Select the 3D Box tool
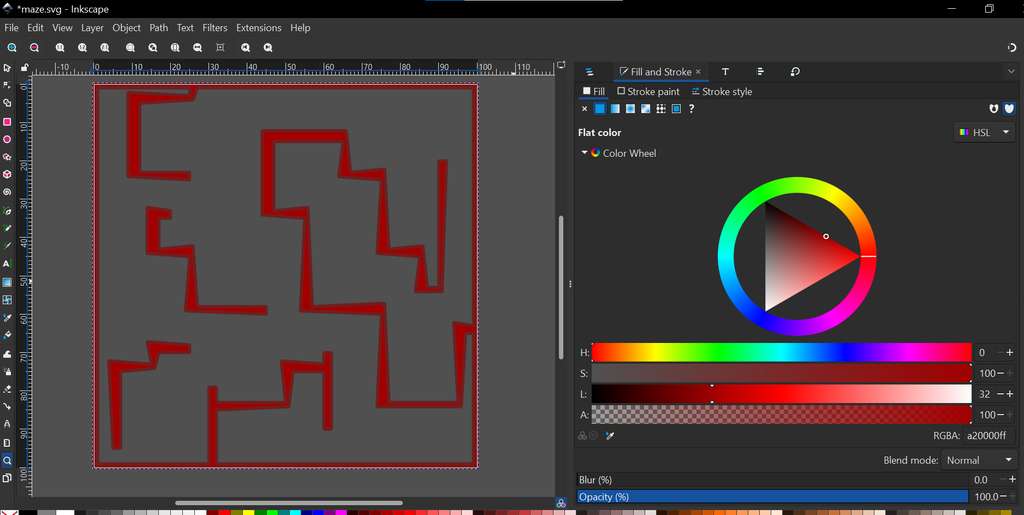Image resolution: width=1024 pixels, height=515 pixels. (x=7, y=175)
